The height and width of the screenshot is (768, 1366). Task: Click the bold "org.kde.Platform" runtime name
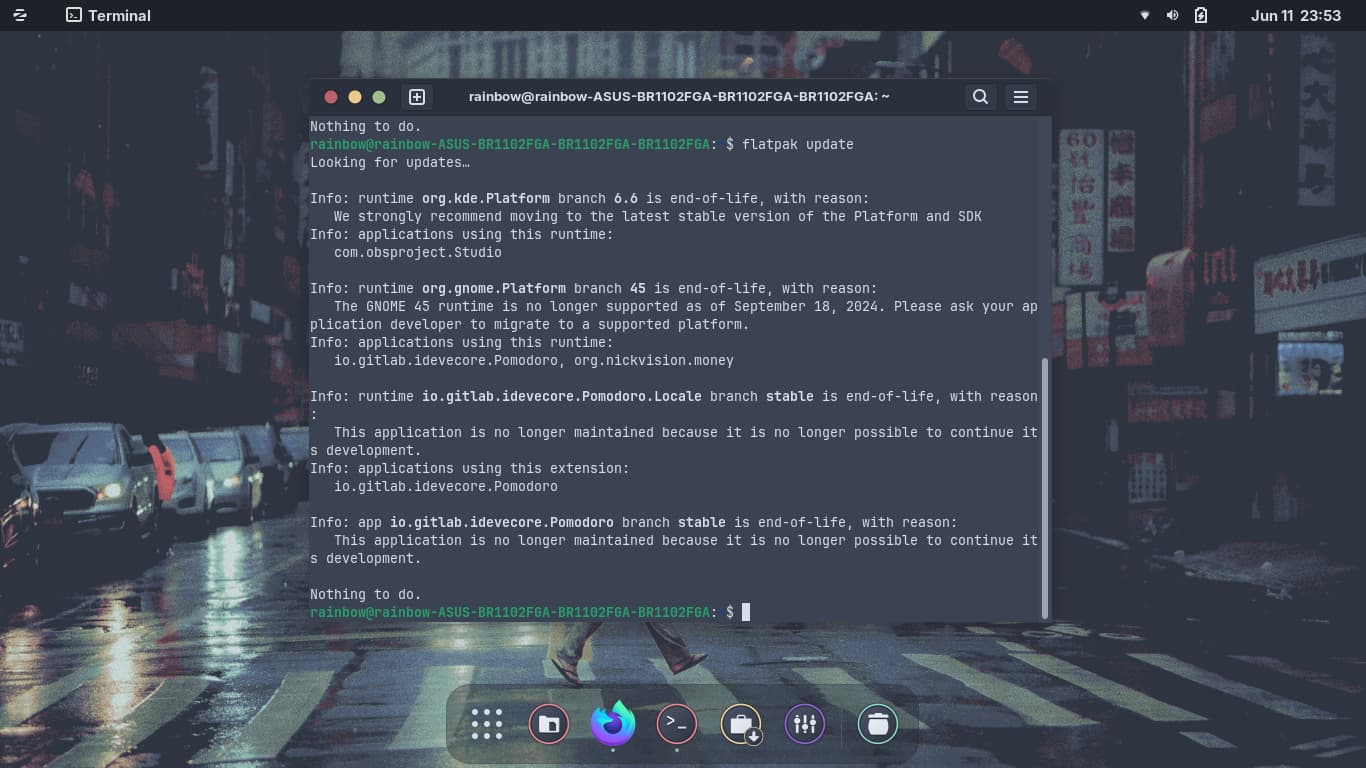click(486, 199)
